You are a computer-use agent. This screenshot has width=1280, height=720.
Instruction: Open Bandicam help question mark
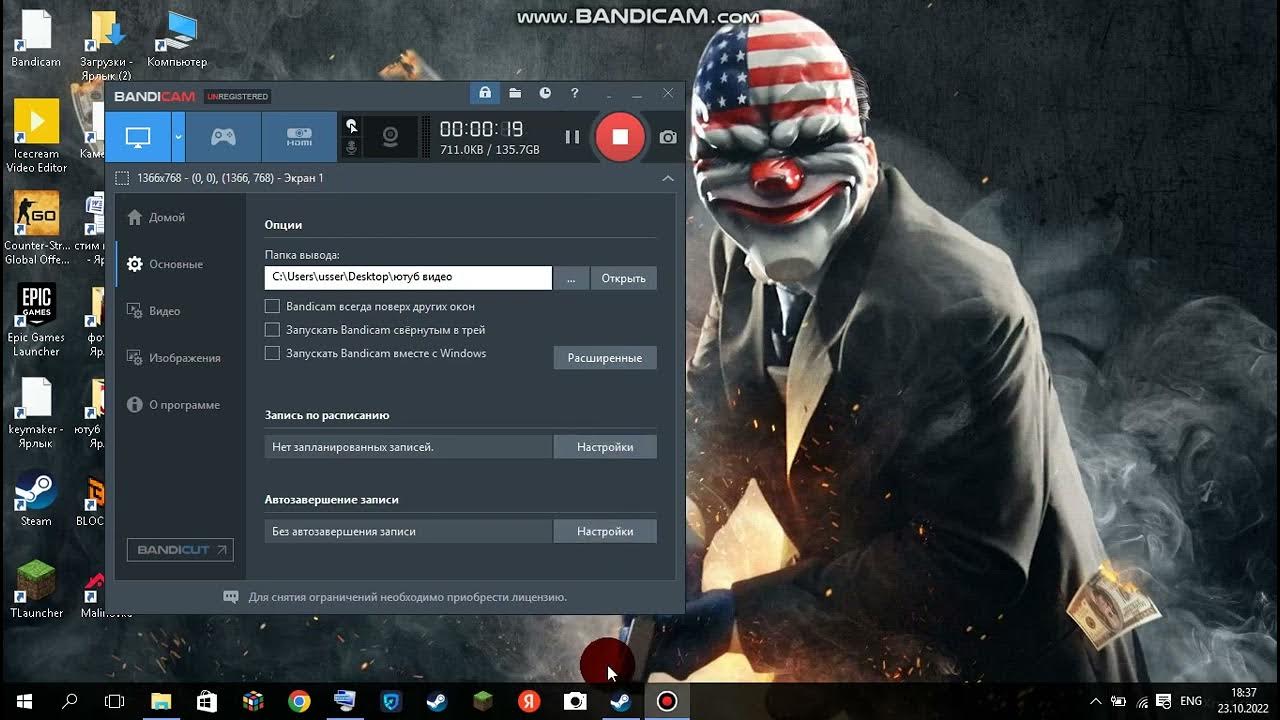[x=574, y=93]
